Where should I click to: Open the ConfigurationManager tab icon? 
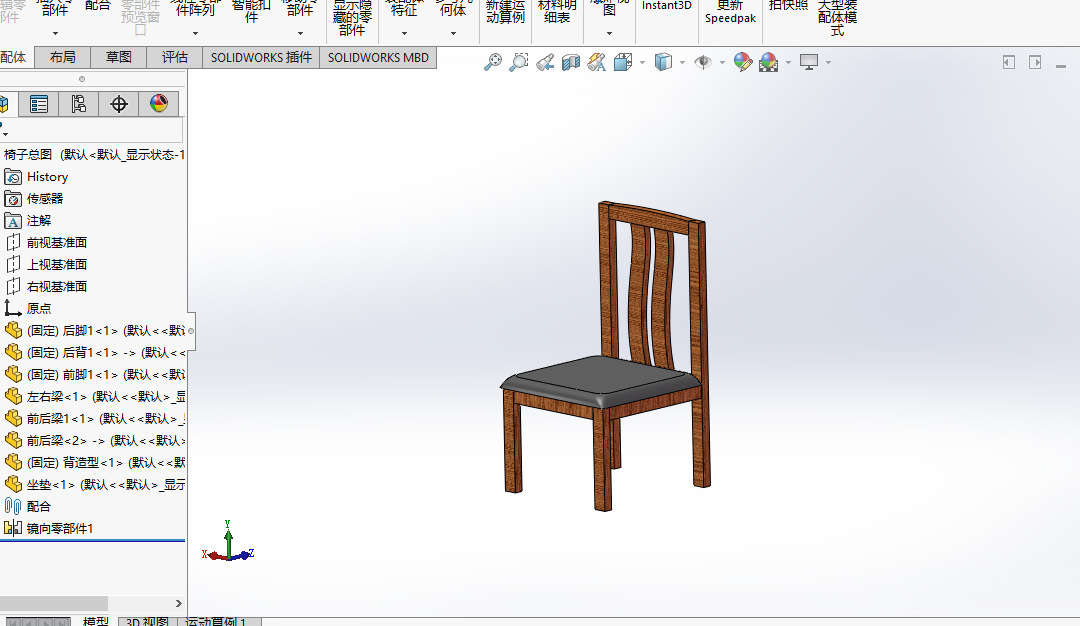point(79,104)
